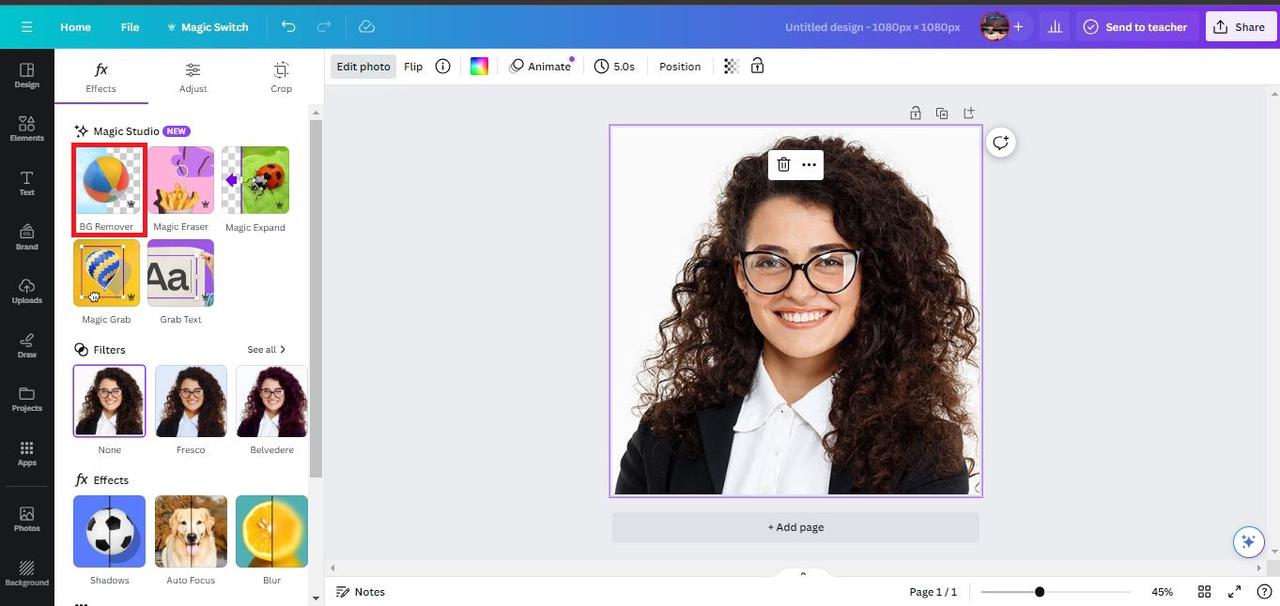Add a comment with the bubble icon
Image resolution: width=1280 pixels, height=606 pixels.
click(1000, 142)
